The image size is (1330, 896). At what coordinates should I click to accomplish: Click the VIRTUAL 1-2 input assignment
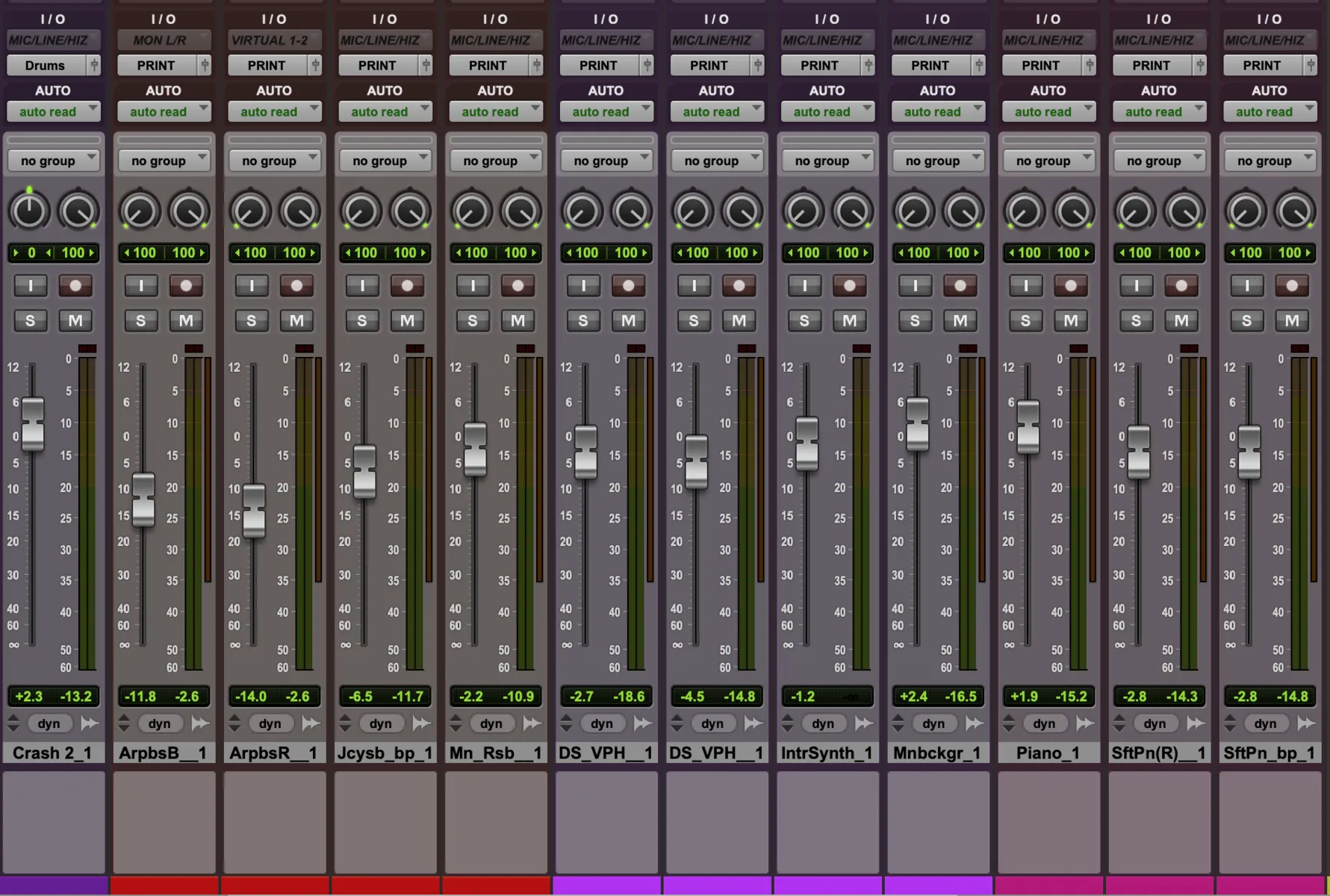274,40
